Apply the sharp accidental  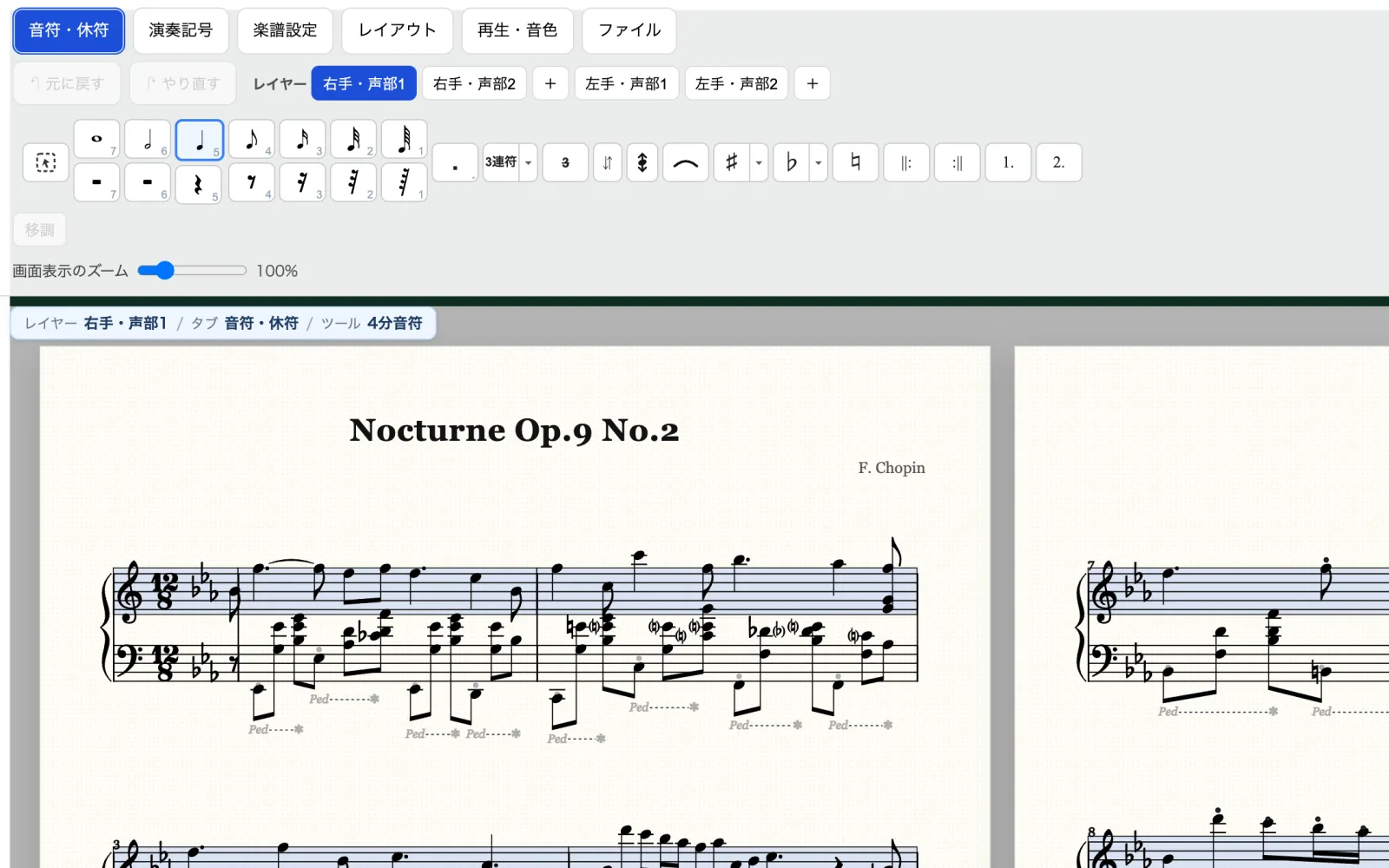(732, 162)
